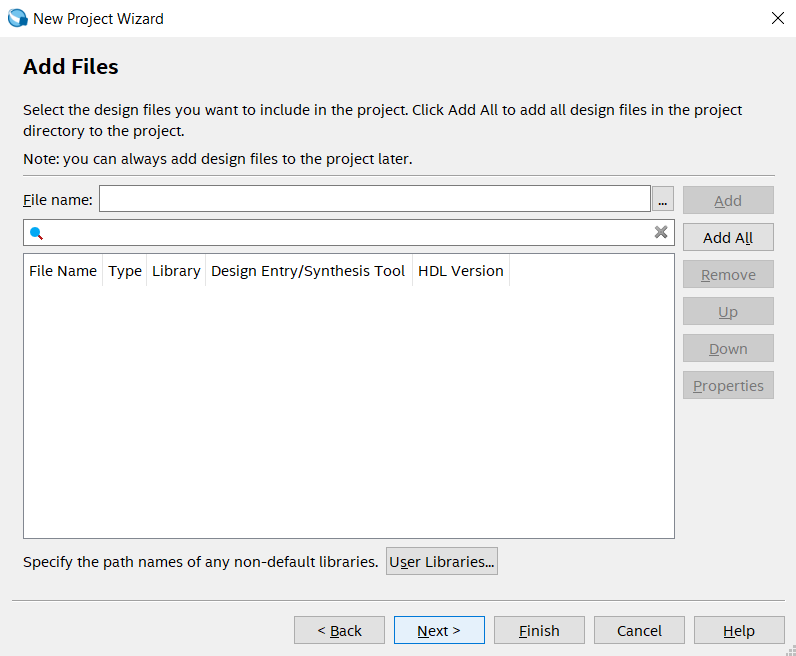Image resolution: width=796 pixels, height=656 pixels.
Task: Click the Down button
Action: click(728, 349)
